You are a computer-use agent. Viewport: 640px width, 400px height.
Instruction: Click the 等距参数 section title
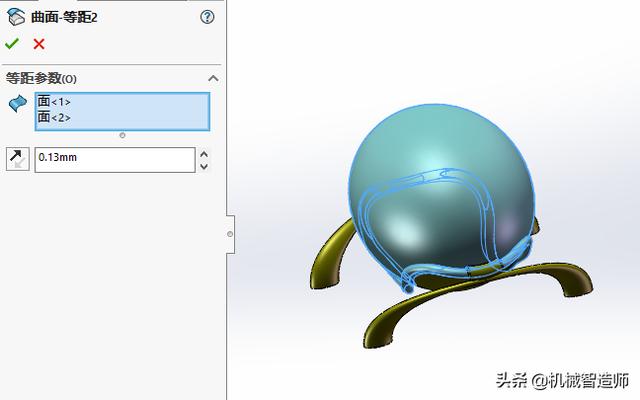click(42, 78)
